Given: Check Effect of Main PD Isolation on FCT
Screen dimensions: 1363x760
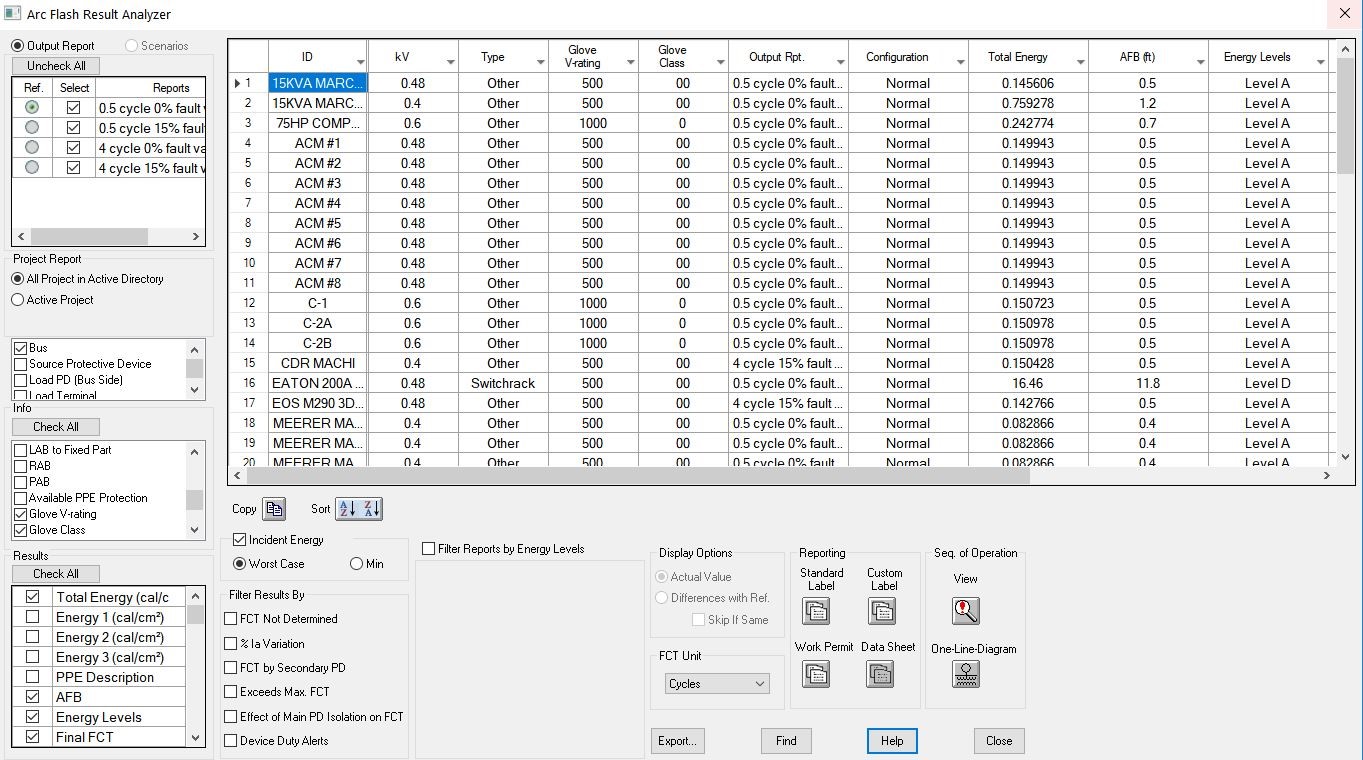Looking at the screenshot, I should pos(231,717).
